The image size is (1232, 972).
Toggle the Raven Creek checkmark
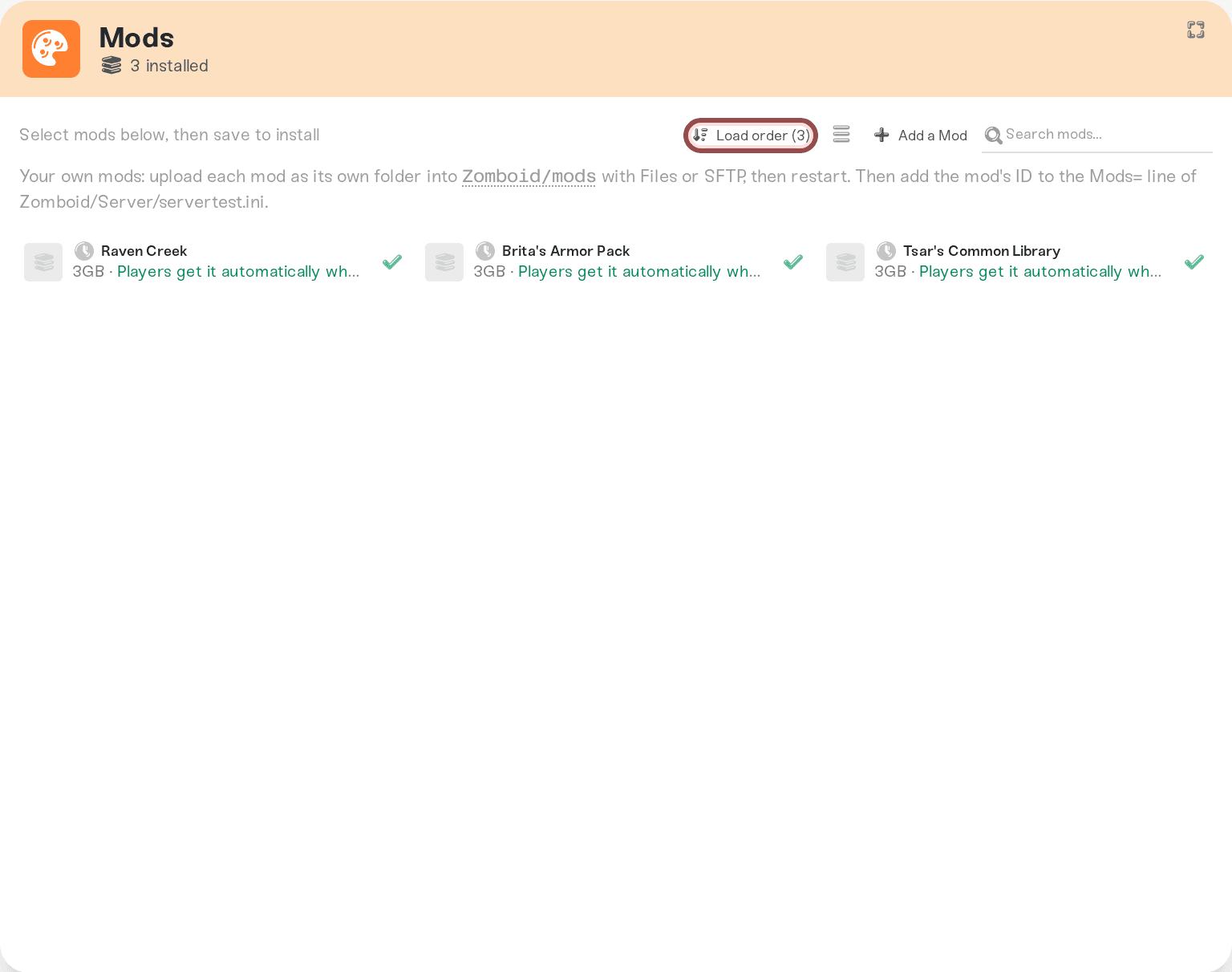coord(392,262)
